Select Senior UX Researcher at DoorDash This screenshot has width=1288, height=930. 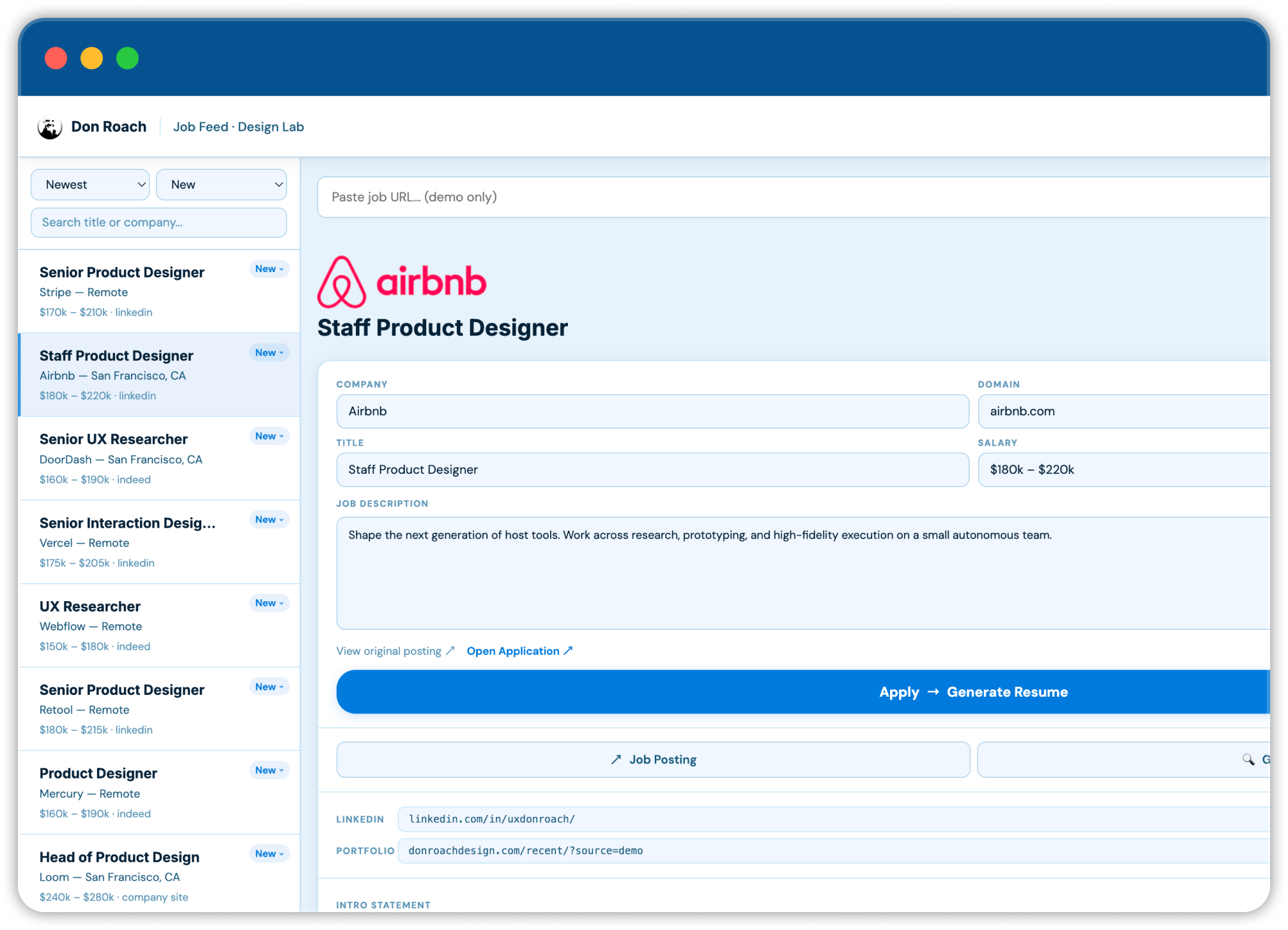click(159, 459)
